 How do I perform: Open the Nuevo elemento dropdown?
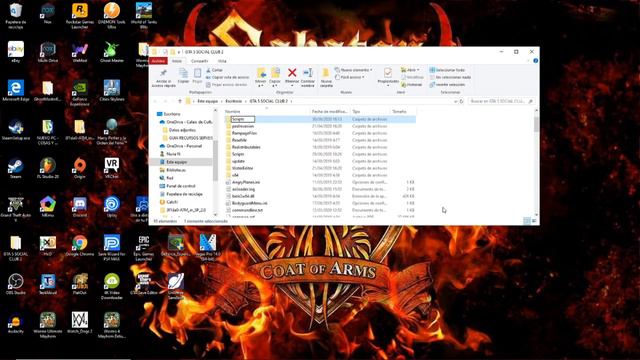point(353,70)
